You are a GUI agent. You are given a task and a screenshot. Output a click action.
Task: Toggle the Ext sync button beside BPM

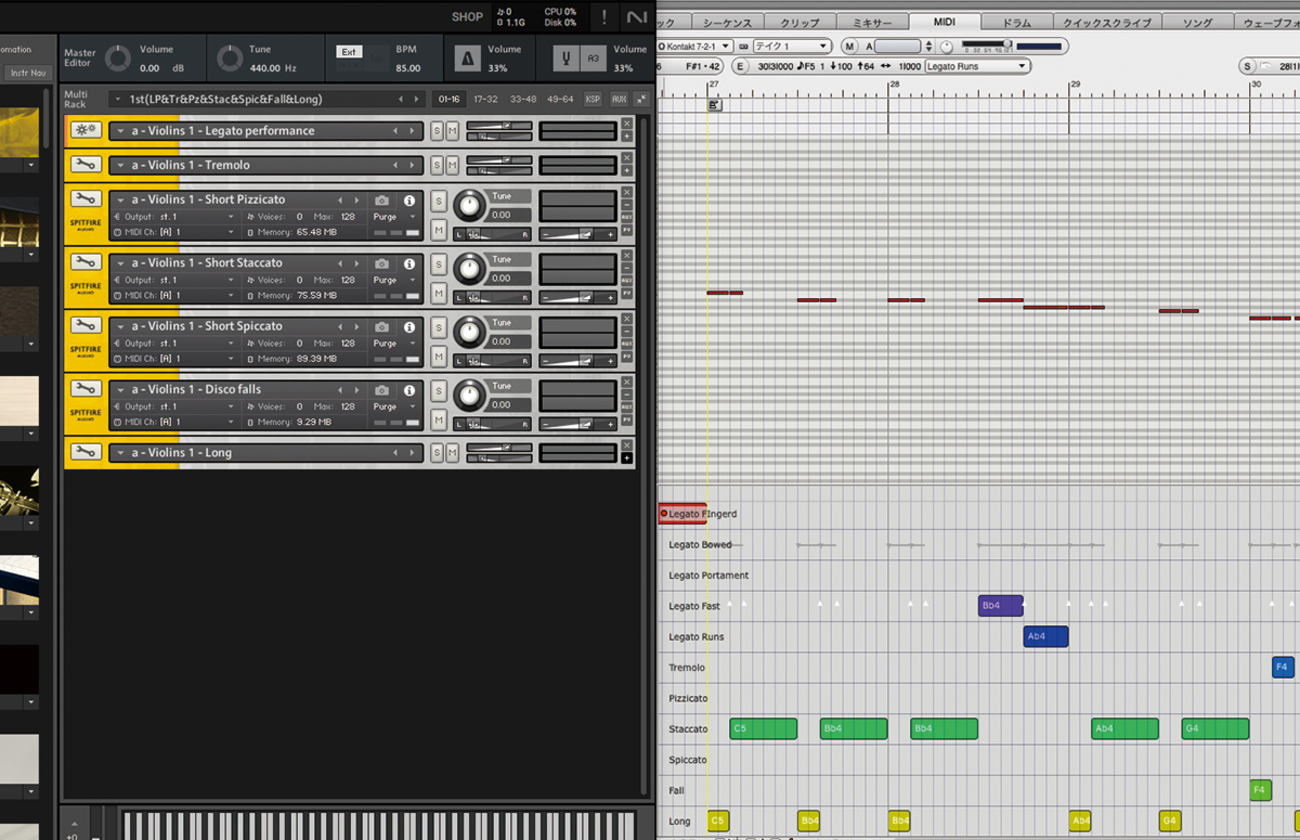(x=349, y=52)
